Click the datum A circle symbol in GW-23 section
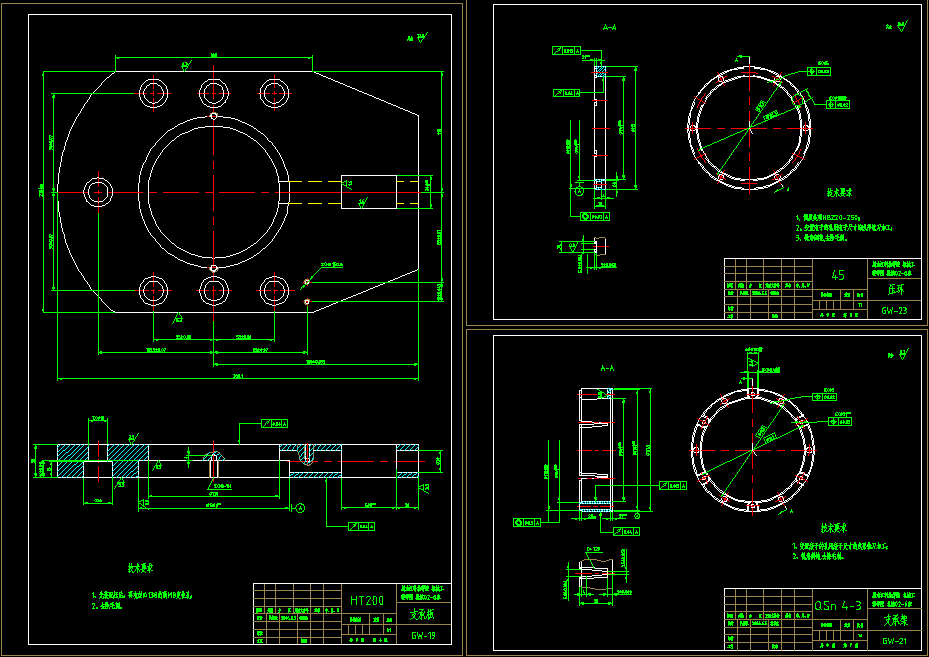 coord(579,191)
